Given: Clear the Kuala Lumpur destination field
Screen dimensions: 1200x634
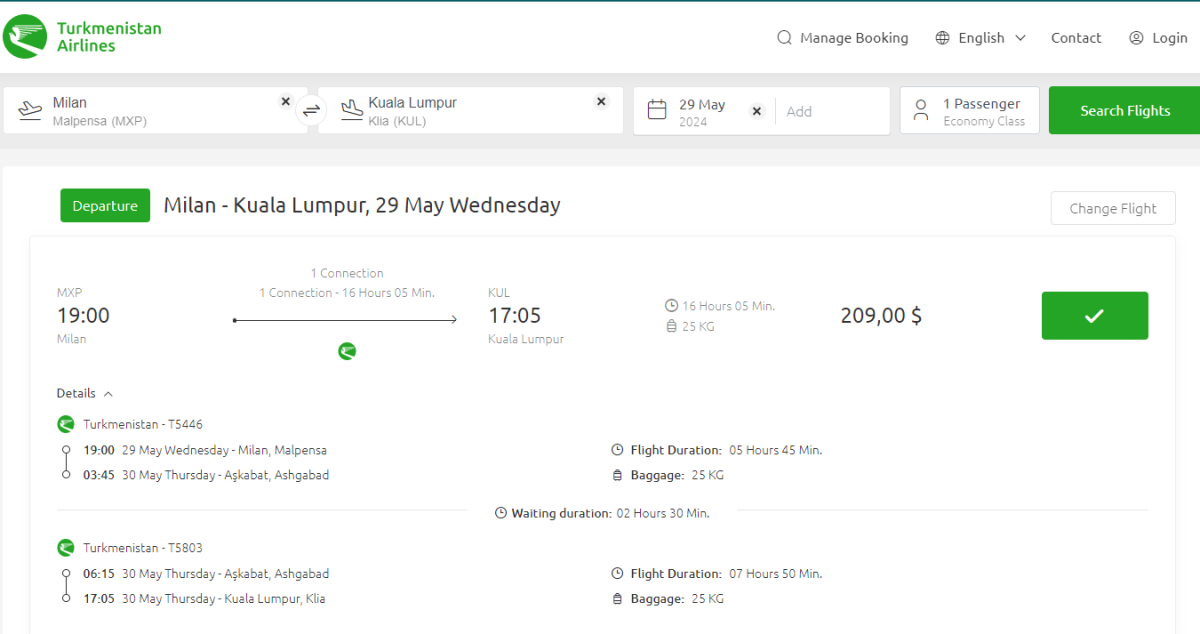Looking at the screenshot, I should (x=601, y=102).
